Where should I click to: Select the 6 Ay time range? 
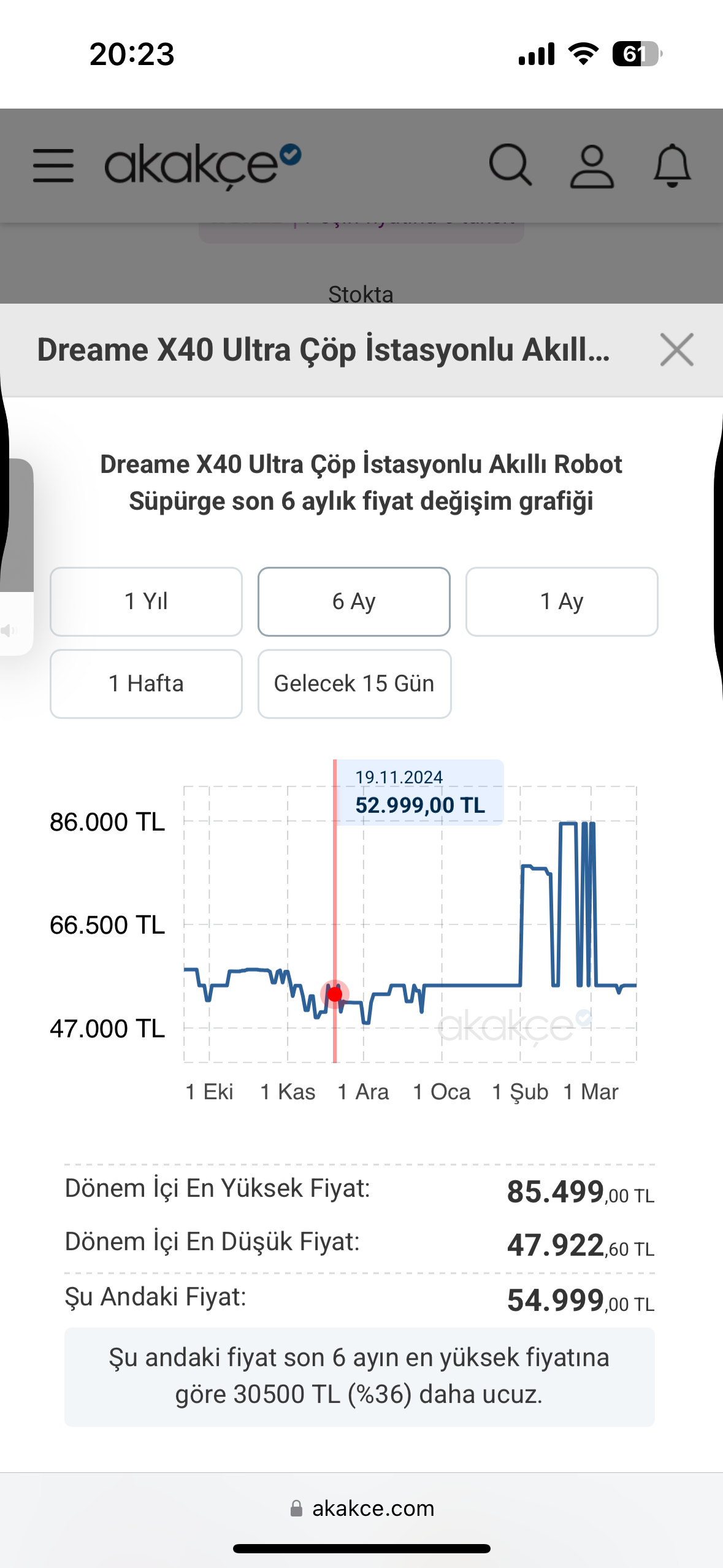(354, 602)
